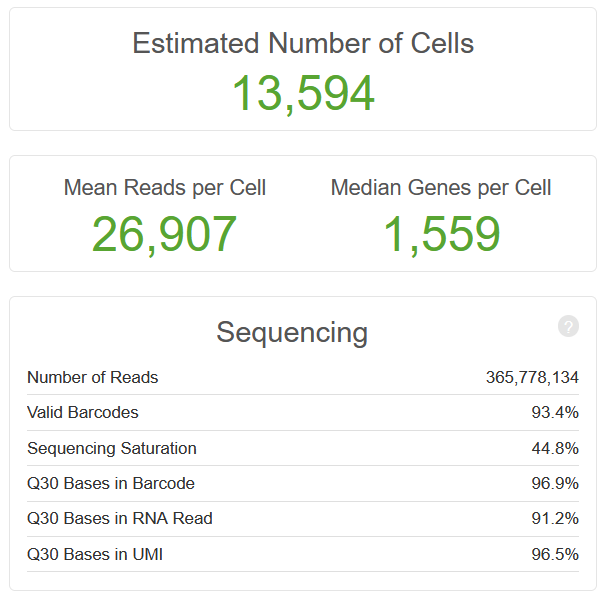Click the Valid Barcodes row label
The image size is (603, 601).
83,412
